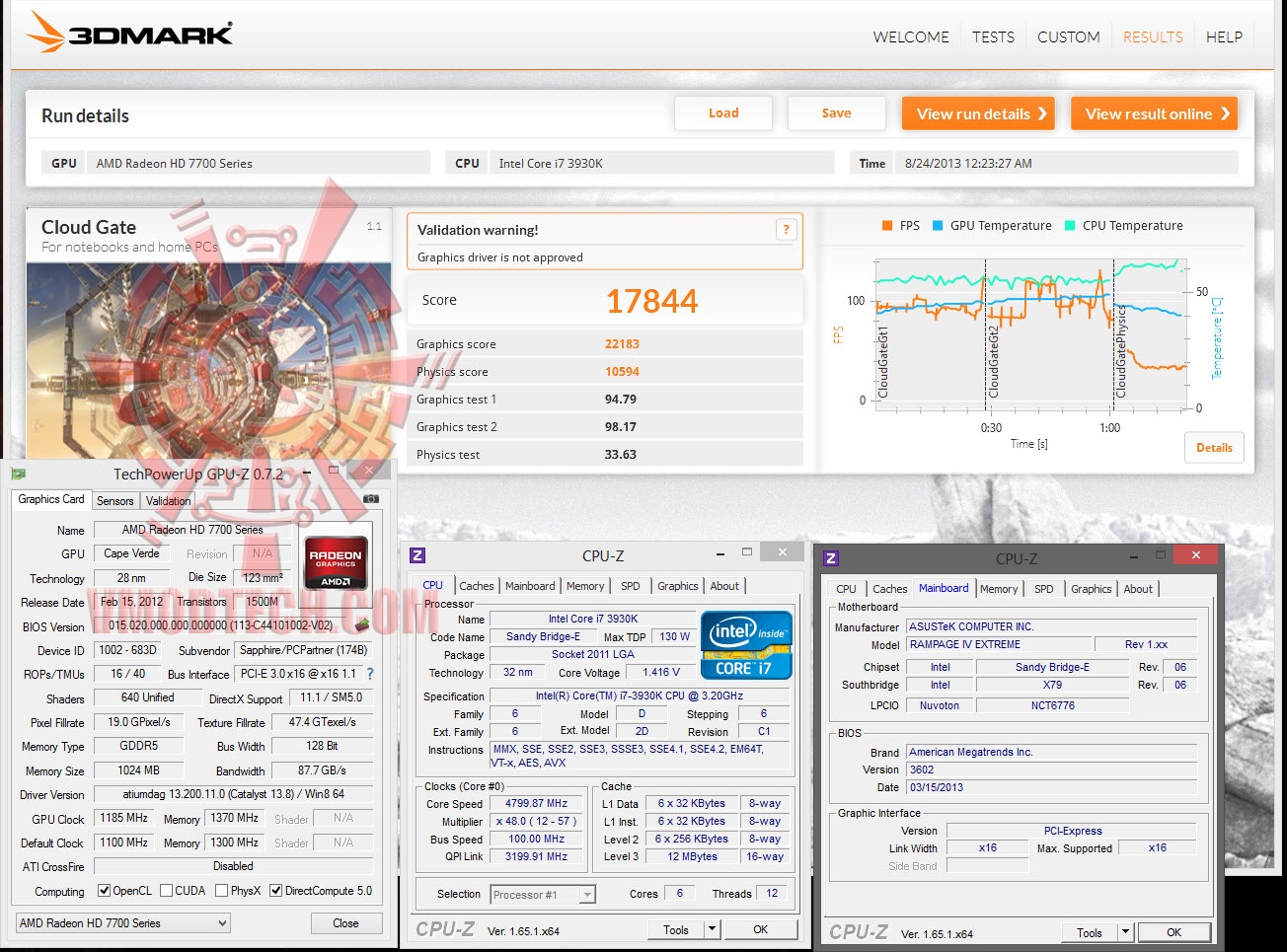The height and width of the screenshot is (952, 1287).
Task: Toggle the OpenCL checkbox in GPU-Z
Action: click(104, 891)
